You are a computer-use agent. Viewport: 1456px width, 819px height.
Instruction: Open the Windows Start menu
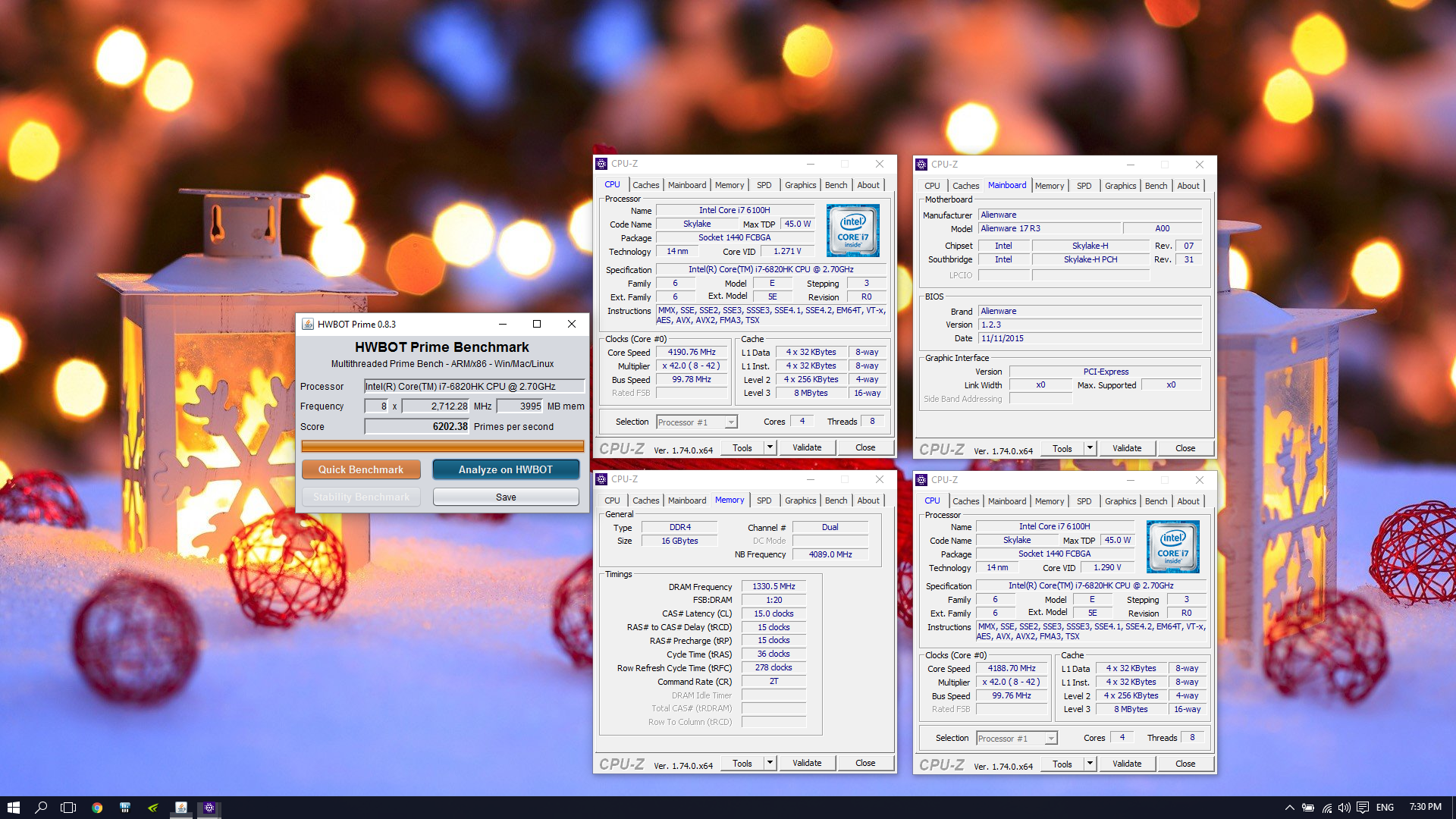[x=13, y=808]
